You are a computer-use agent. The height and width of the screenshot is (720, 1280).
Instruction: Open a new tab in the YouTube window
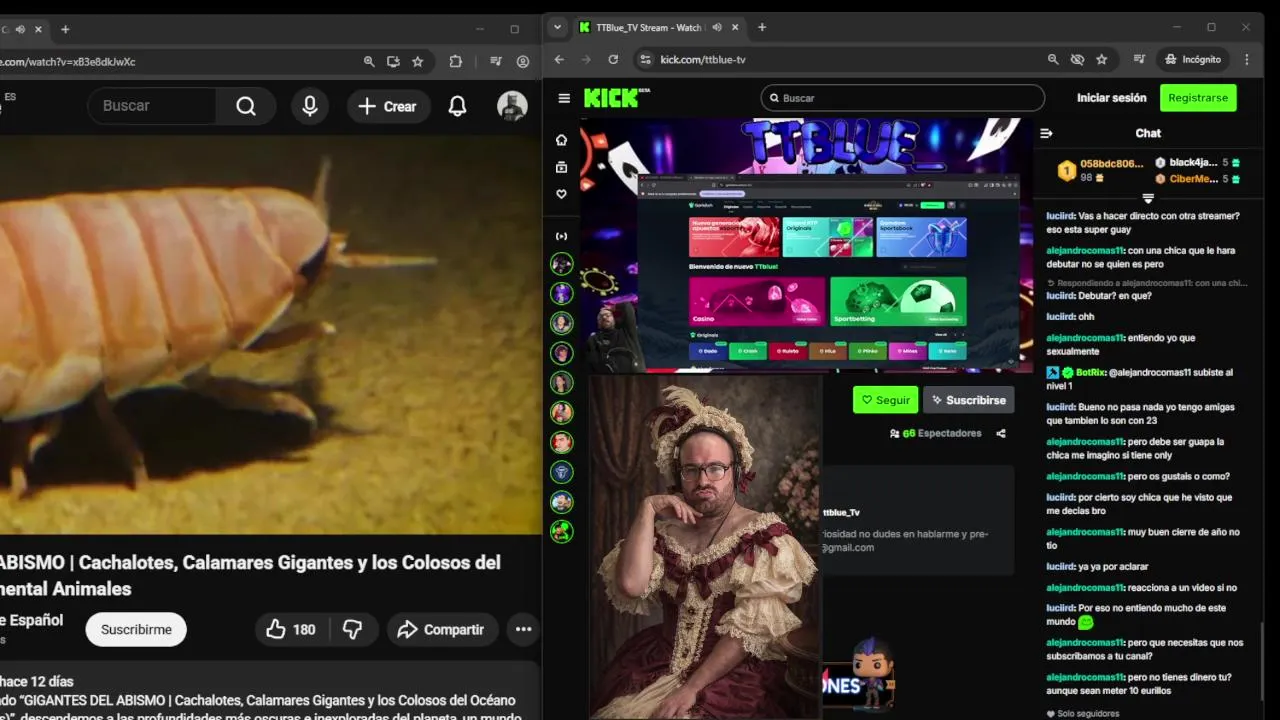pos(65,29)
